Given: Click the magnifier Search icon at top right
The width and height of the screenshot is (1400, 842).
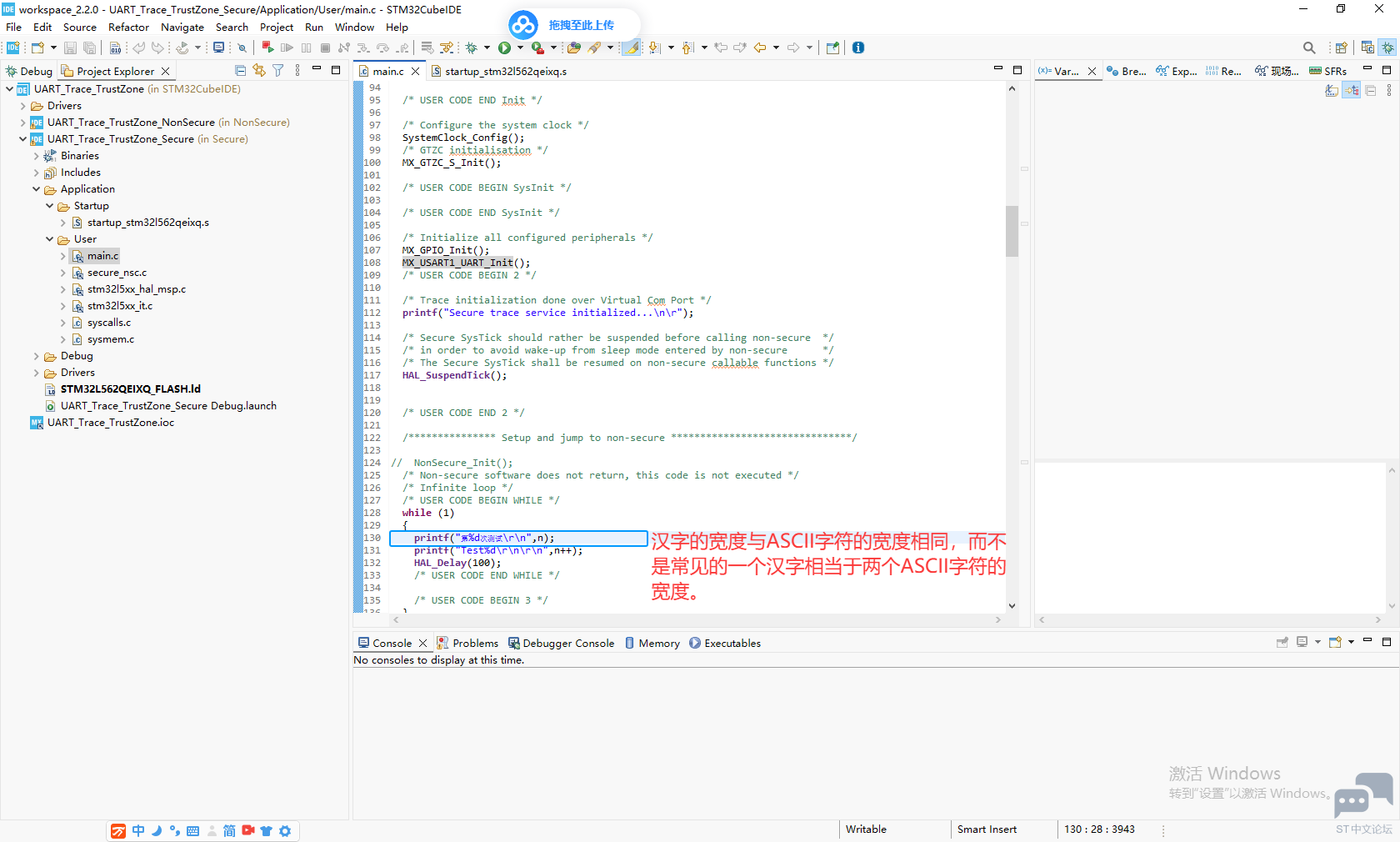Looking at the screenshot, I should [1309, 48].
